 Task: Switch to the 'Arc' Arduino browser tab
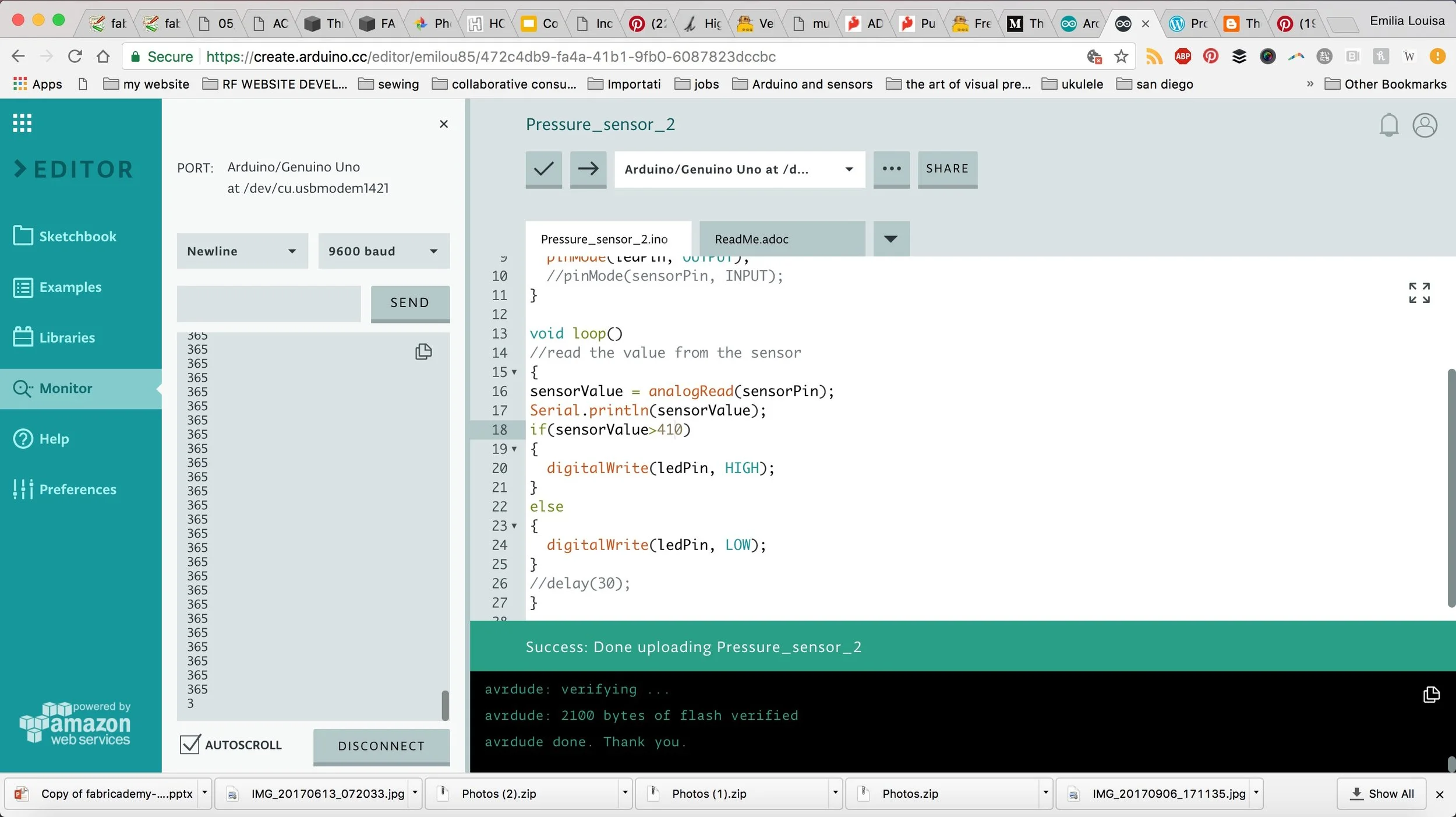1080,23
